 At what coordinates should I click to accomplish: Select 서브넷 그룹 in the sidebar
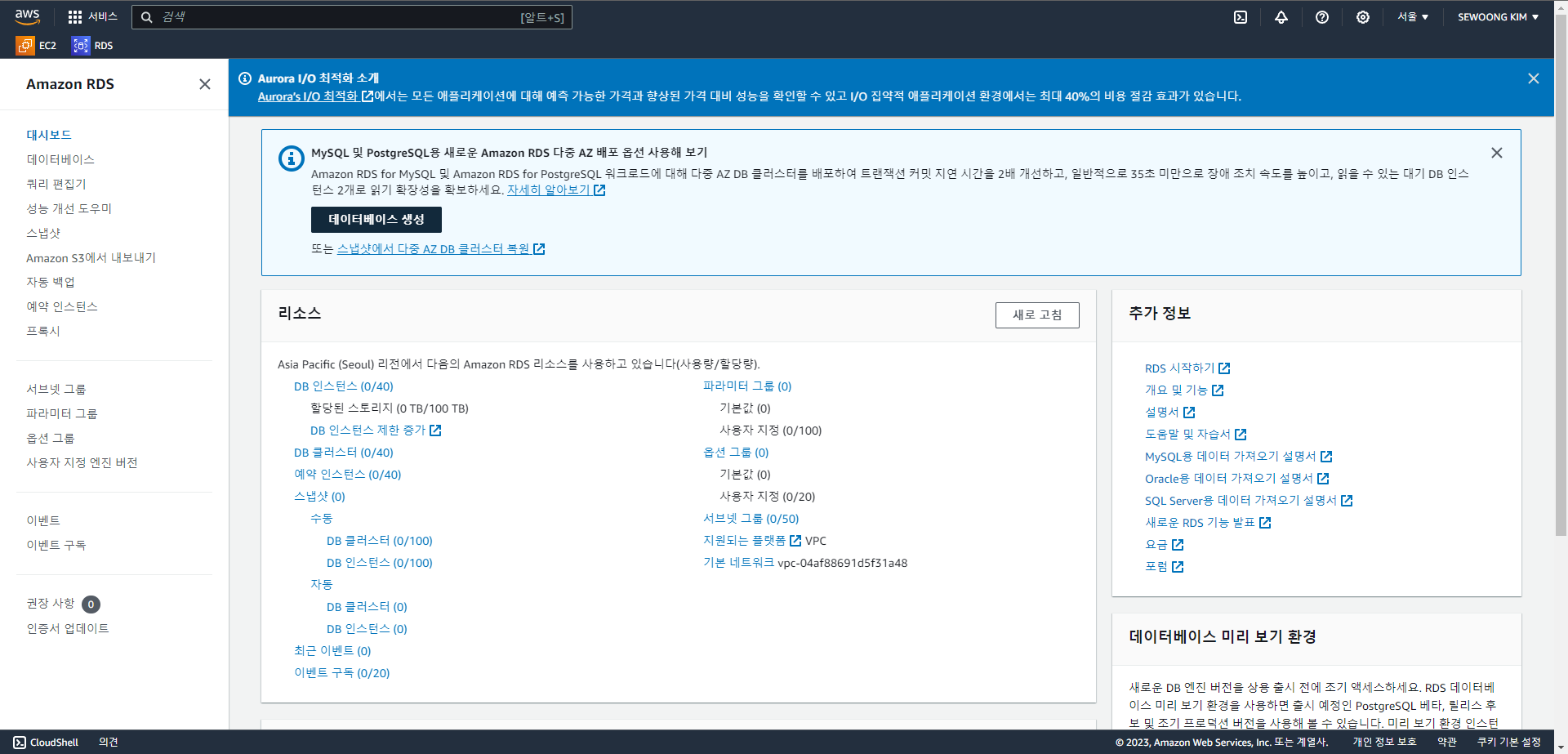pyautogui.click(x=56, y=389)
